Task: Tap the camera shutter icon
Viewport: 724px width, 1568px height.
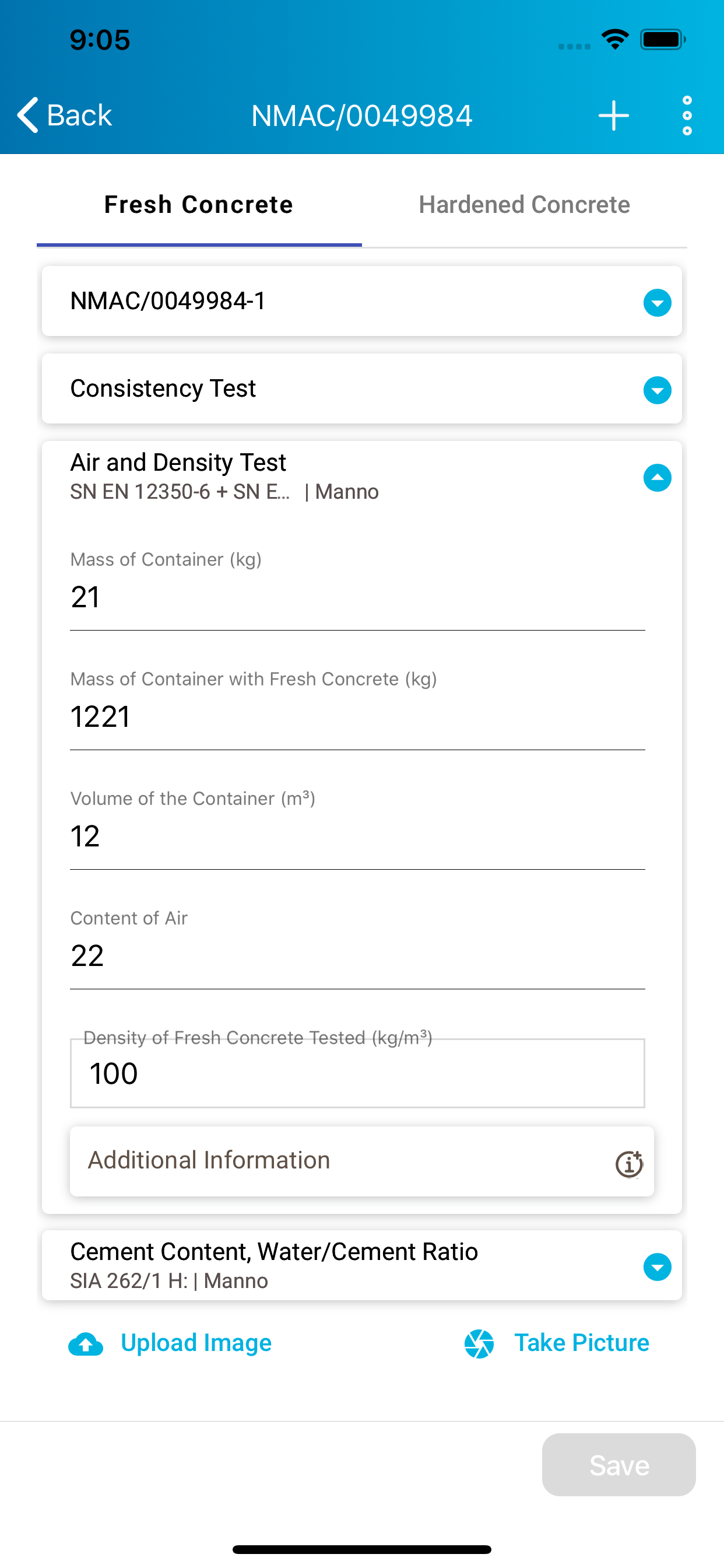Action: (479, 1343)
